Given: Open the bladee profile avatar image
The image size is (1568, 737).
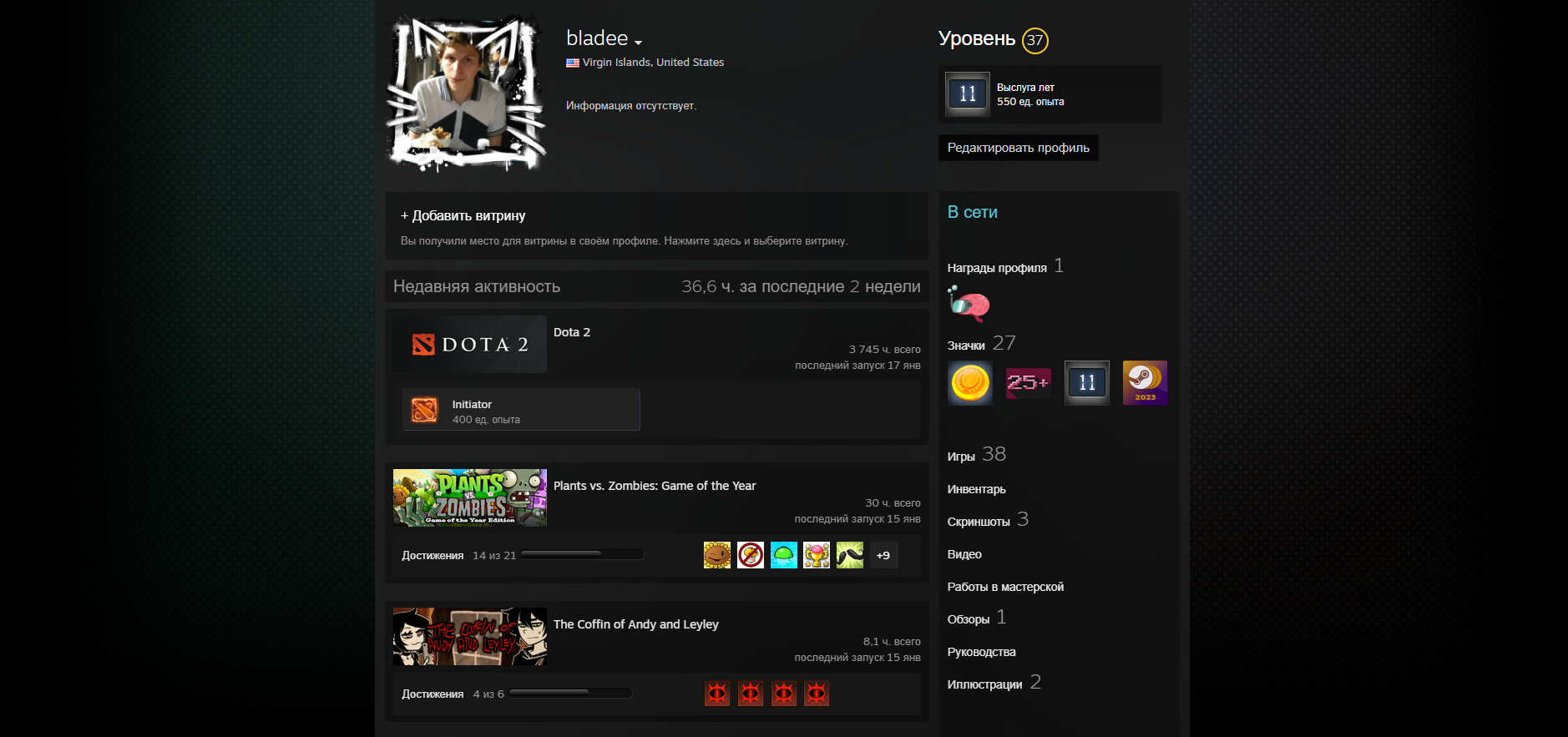Looking at the screenshot, I should (466, 93).
